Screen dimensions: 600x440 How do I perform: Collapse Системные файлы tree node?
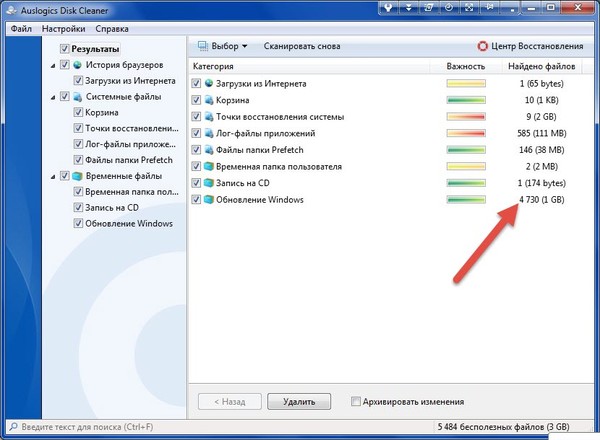click(53, 98)
